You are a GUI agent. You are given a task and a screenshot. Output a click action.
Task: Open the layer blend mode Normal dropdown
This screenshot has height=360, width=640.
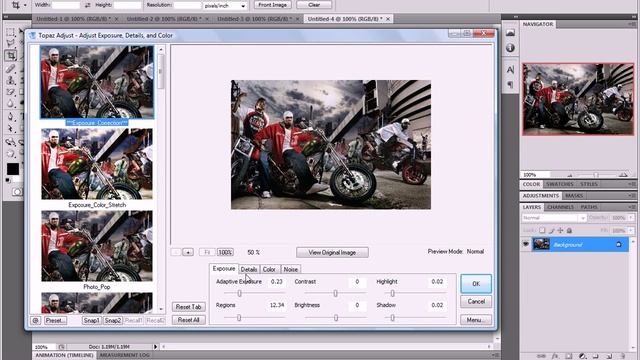(554, 218)
